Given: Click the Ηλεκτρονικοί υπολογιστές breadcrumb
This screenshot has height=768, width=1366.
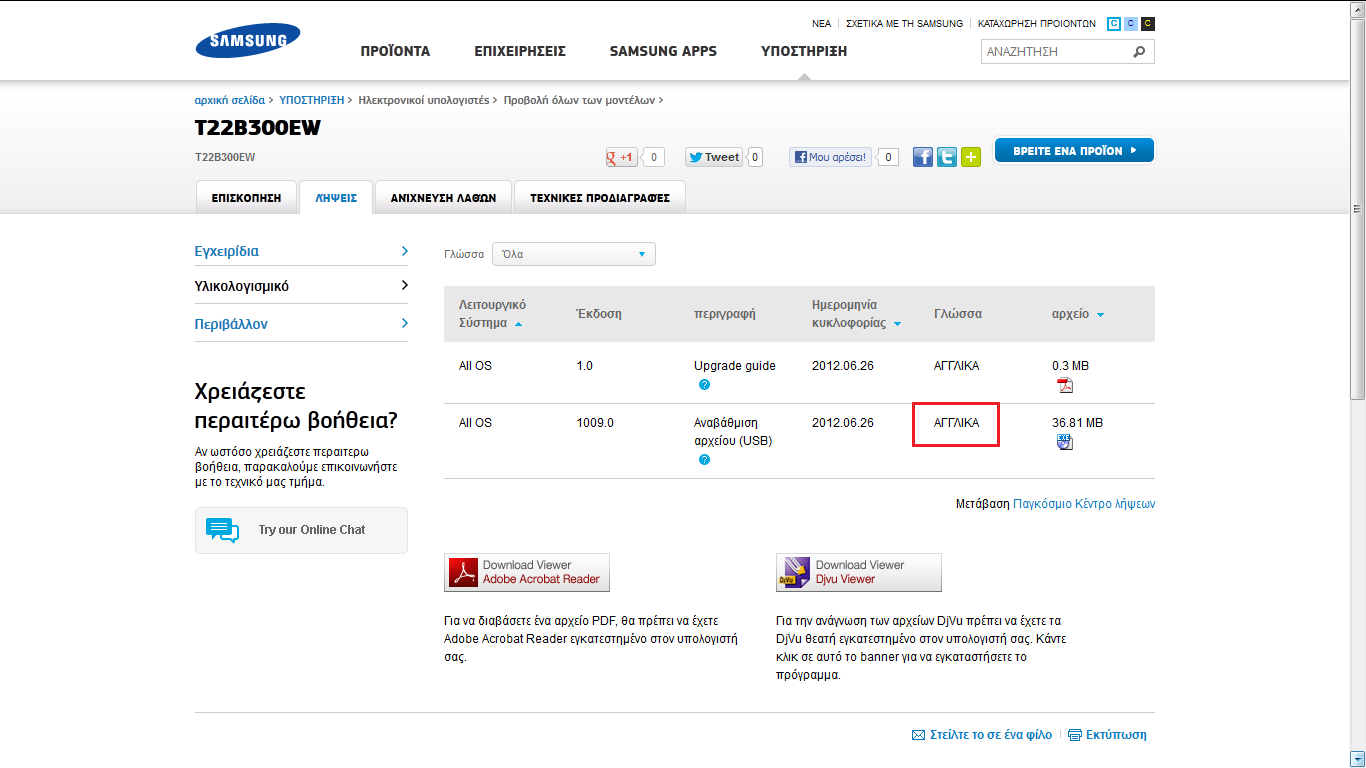Looking at the screenshot, I should click(424, 100).
